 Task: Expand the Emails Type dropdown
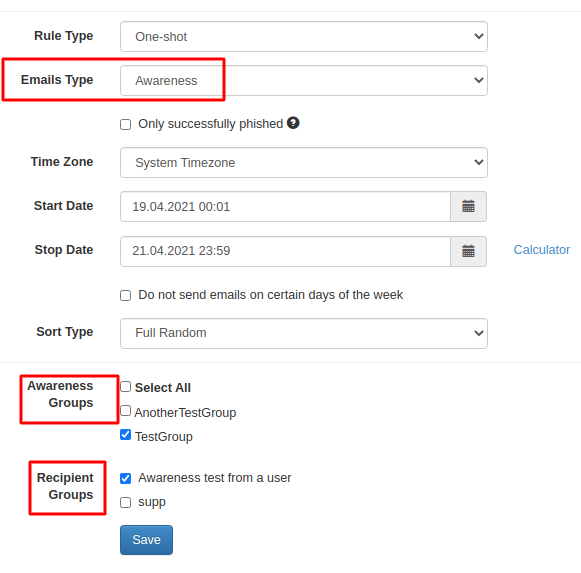(304, 80)
